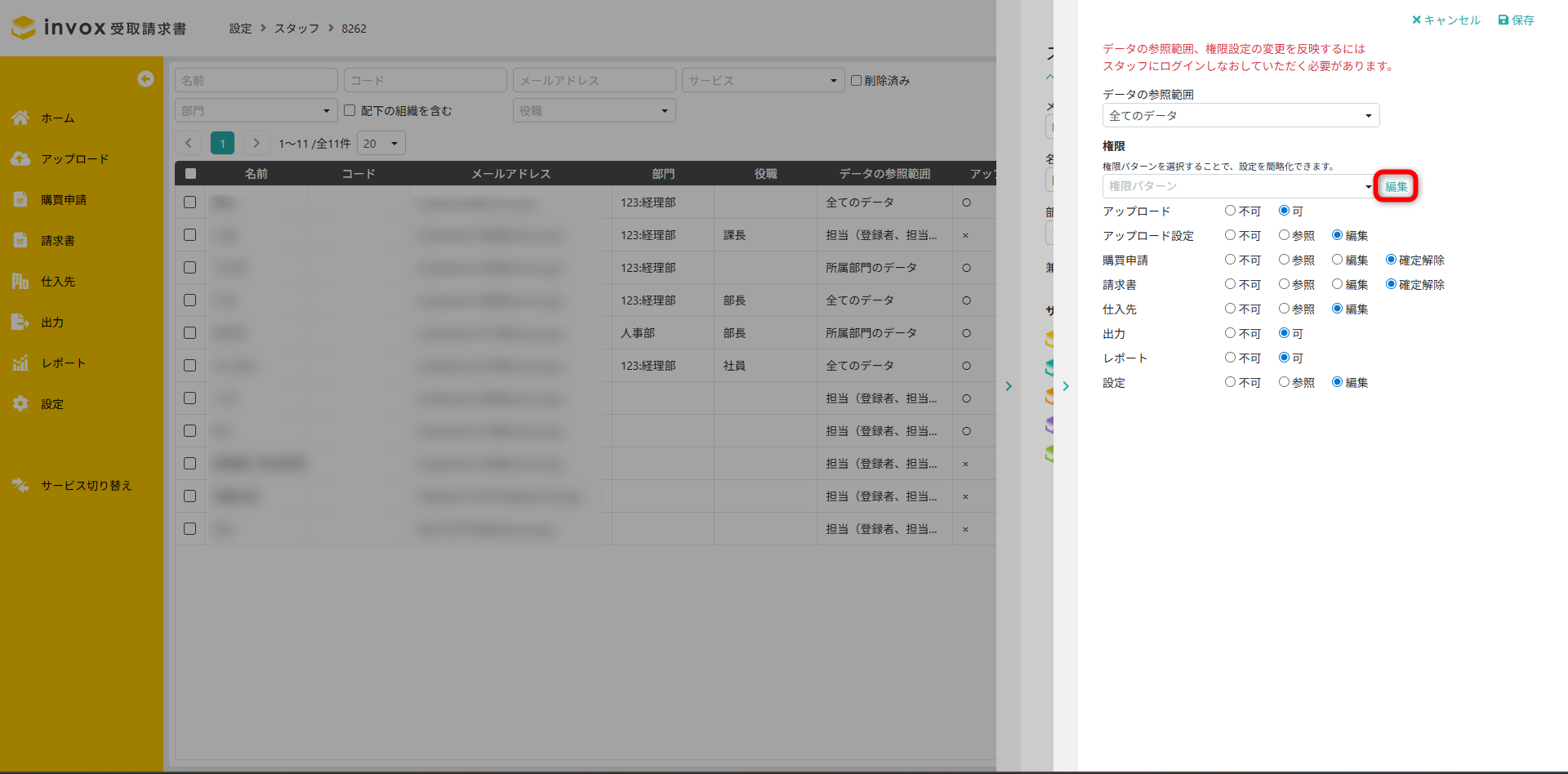Click the レポート chart icon
Screen dimensions: 1568x774
[x=20, y=363]
